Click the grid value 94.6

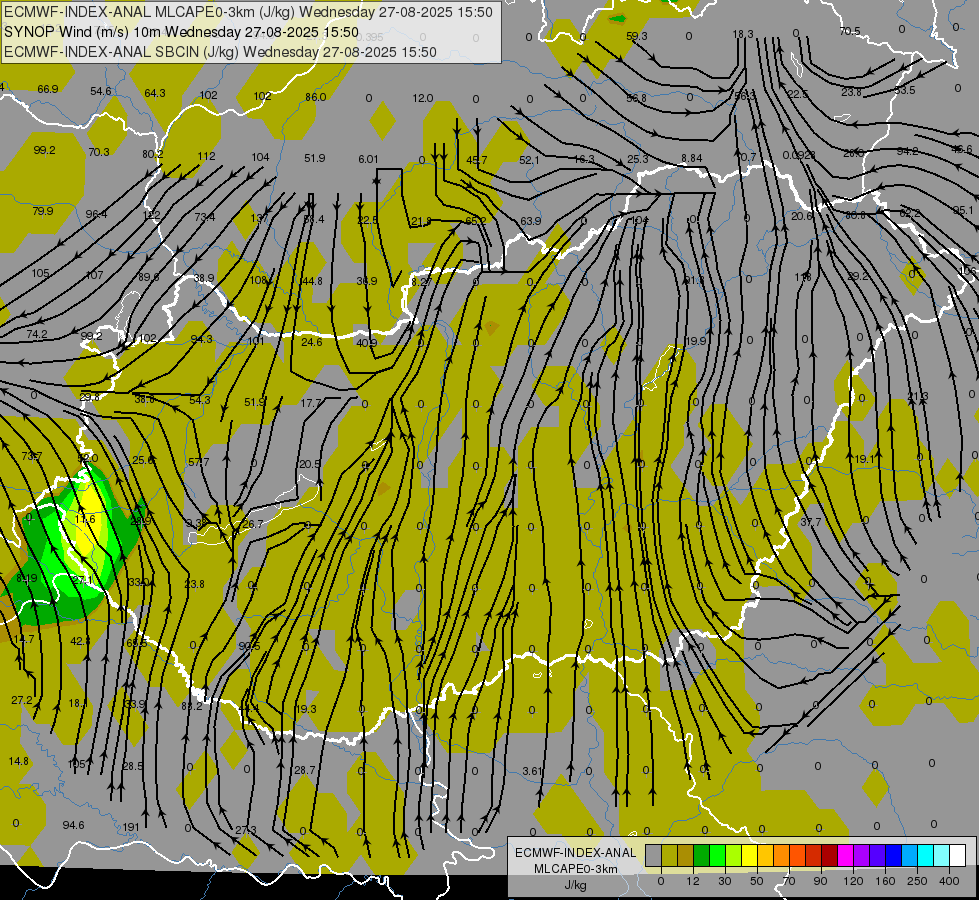[73, 825]
